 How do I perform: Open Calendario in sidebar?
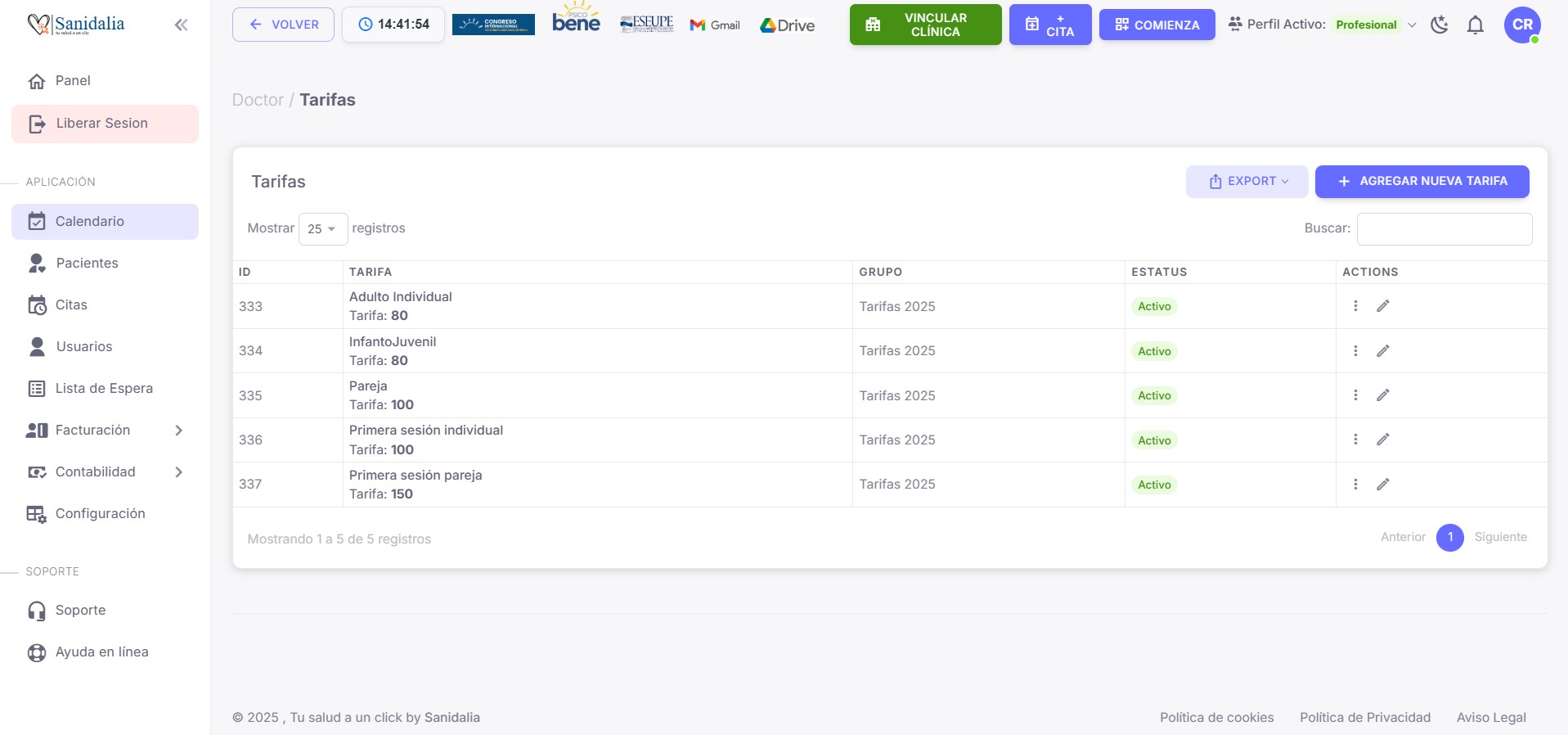pyautogui.click(x=105, y=222)
